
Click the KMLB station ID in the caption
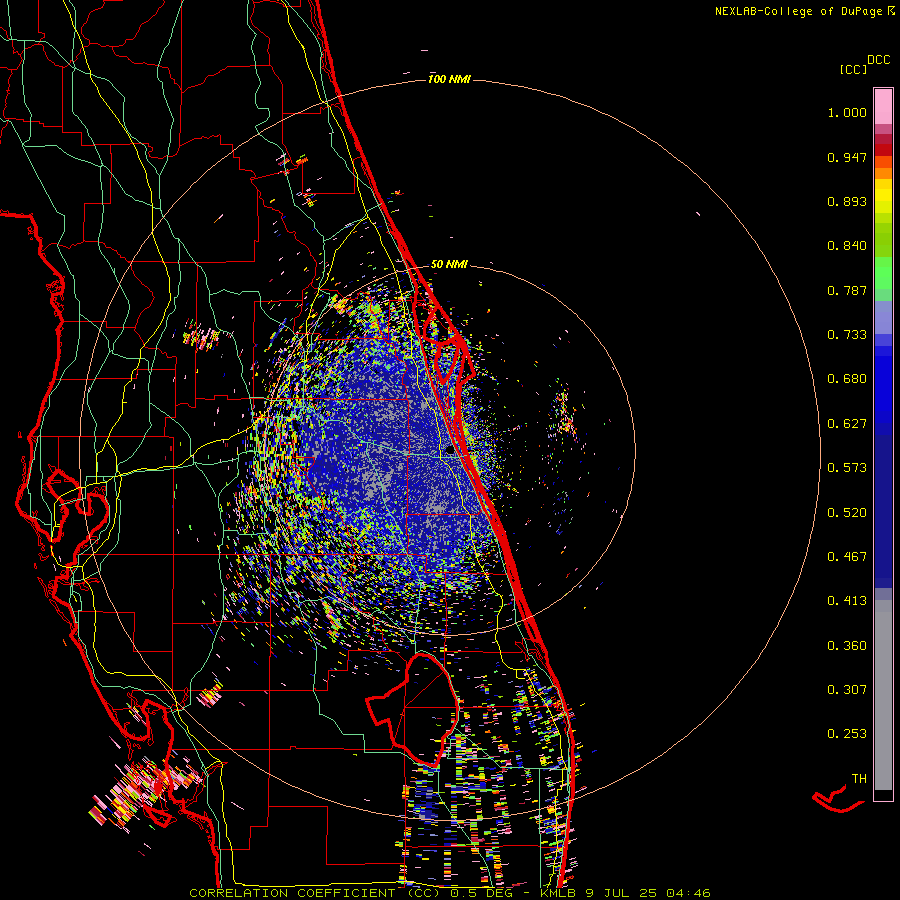point(560,893)
